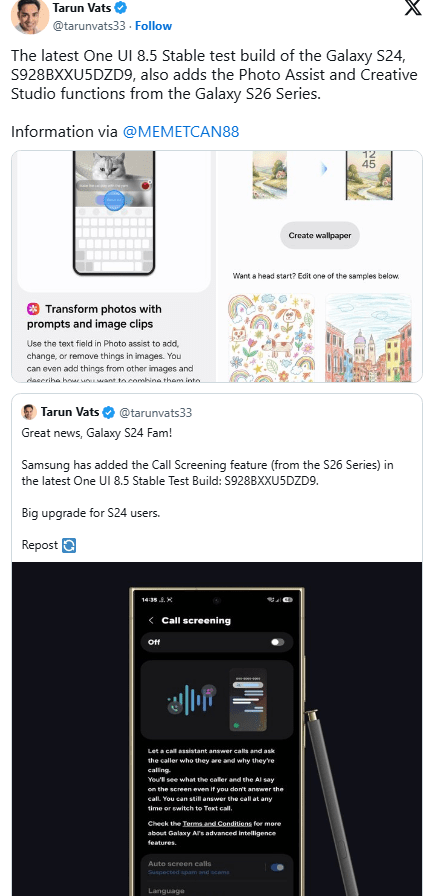Toggle the Auto screen calls switch
Image resolution: width=428 pixels, height=896 pixels.
[x=278, y=867]
